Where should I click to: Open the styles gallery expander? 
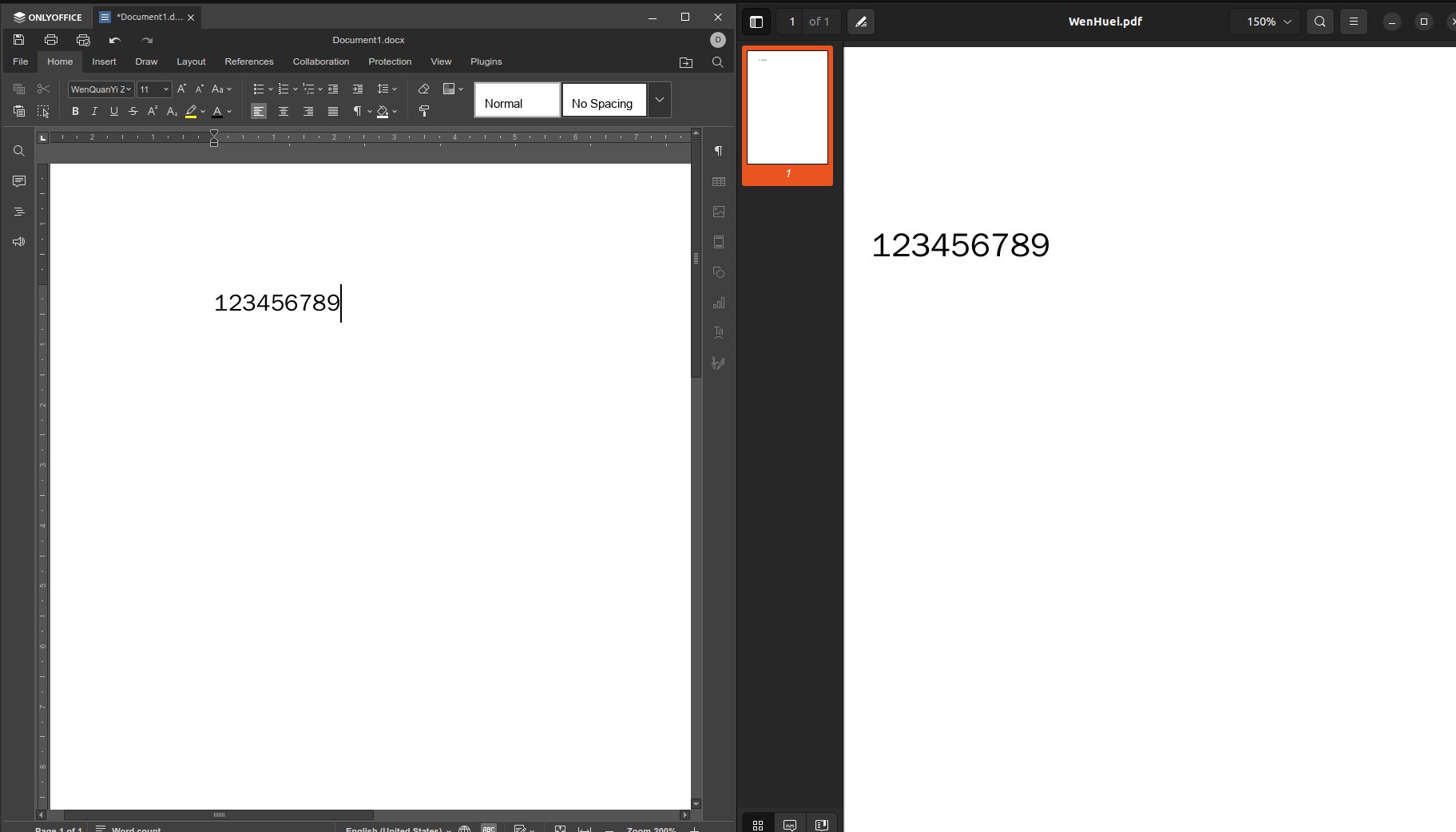point(659,99)
